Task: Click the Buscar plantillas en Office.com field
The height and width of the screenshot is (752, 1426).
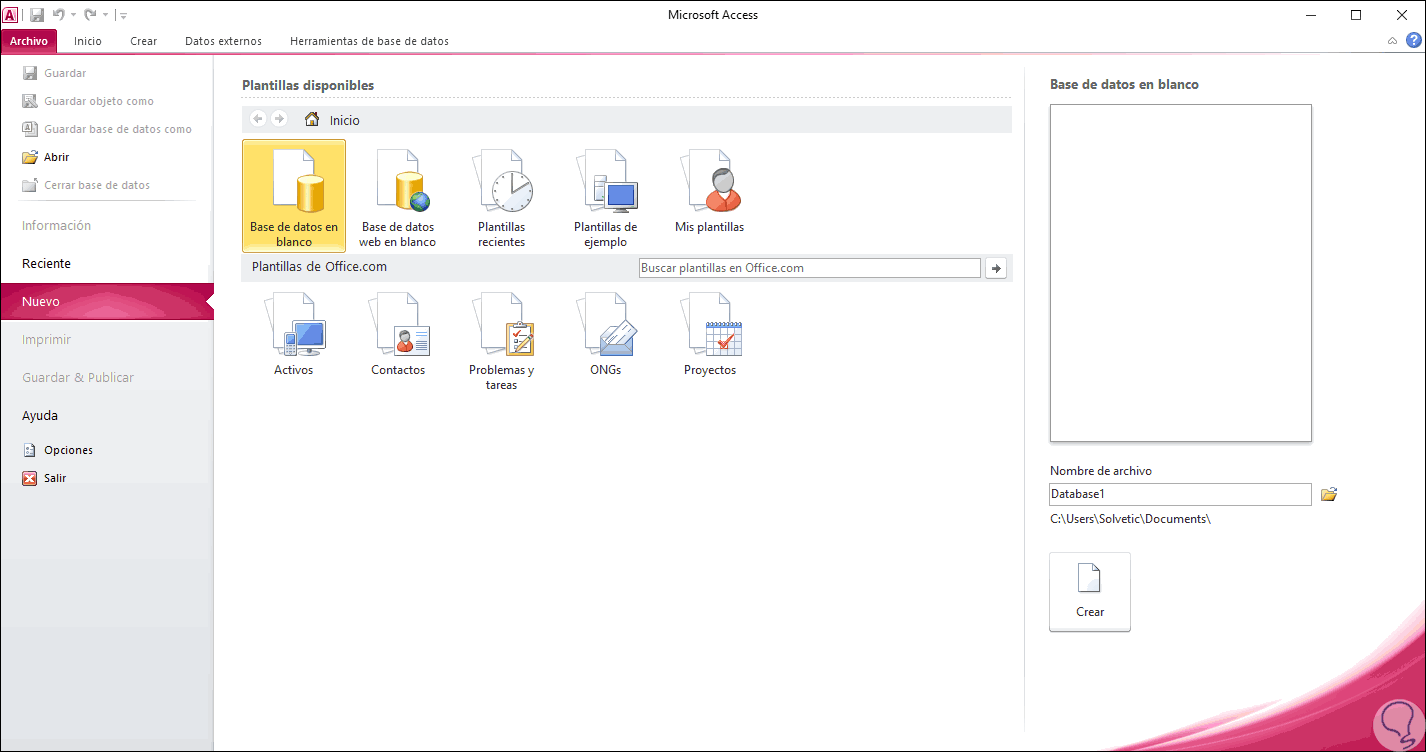Action: 810,268
